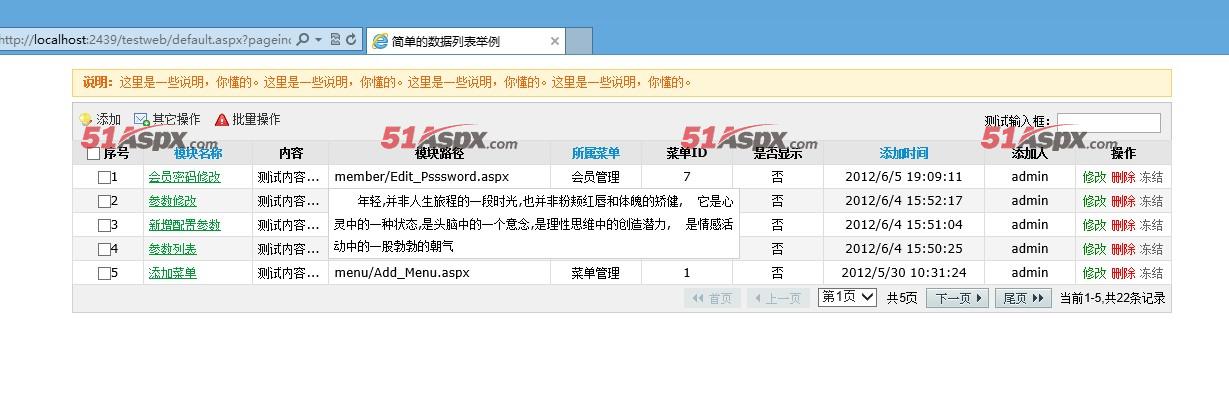1229x414 pixels.
Task: Check the checkbox for row 2
Action: [x=104, y=201]
